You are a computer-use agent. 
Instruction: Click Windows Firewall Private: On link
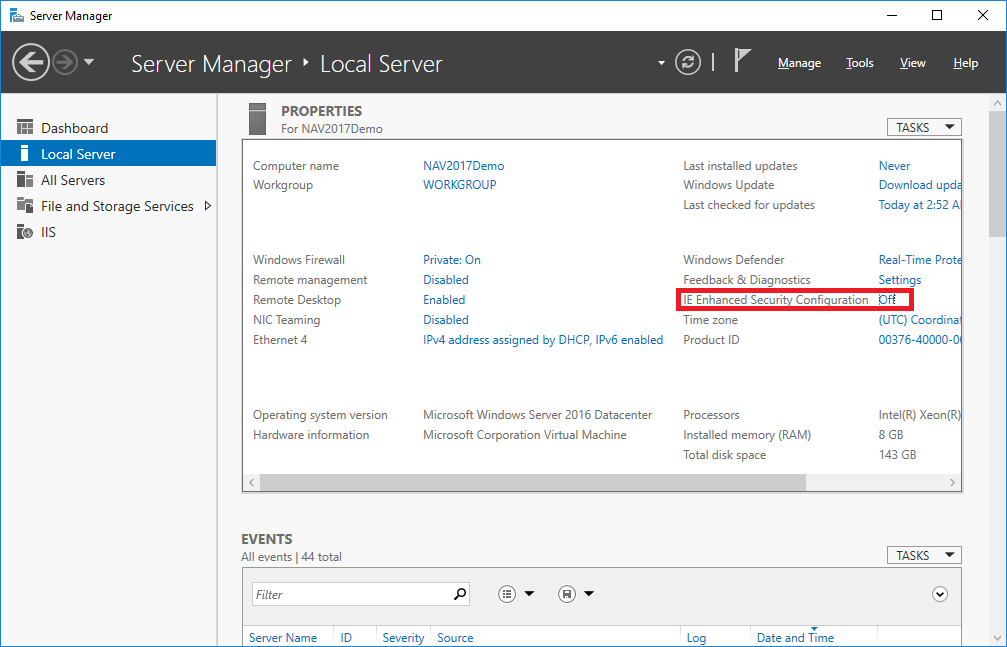pos(451,260)
